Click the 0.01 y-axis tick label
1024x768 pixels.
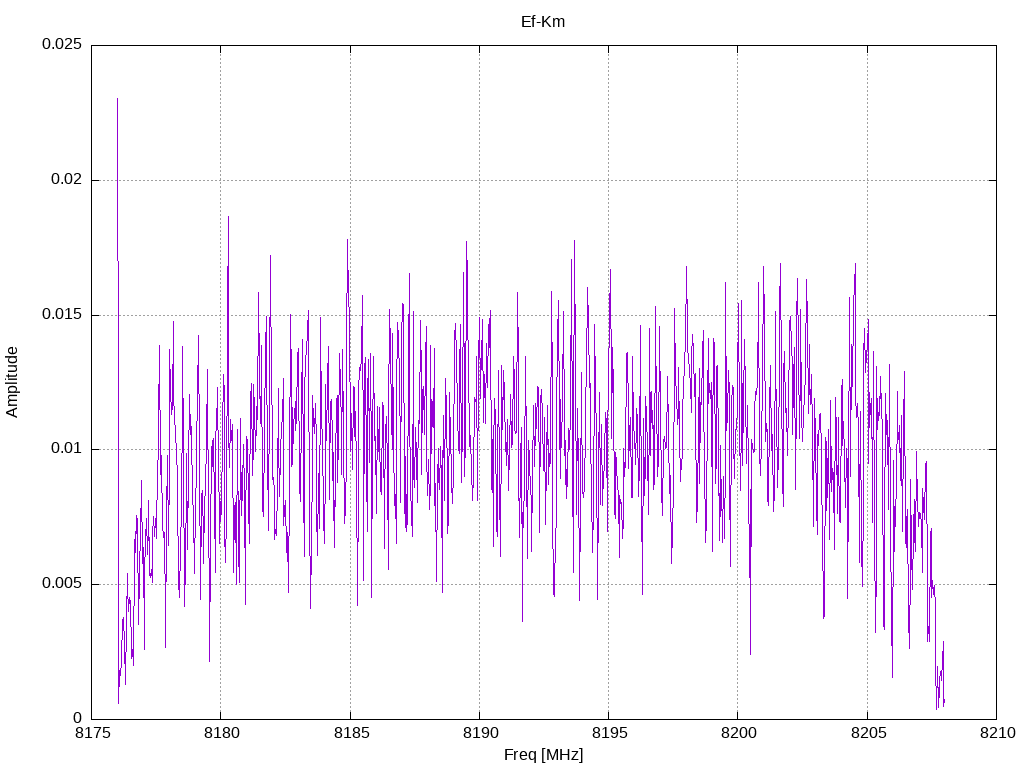click(x=67, y=449)
